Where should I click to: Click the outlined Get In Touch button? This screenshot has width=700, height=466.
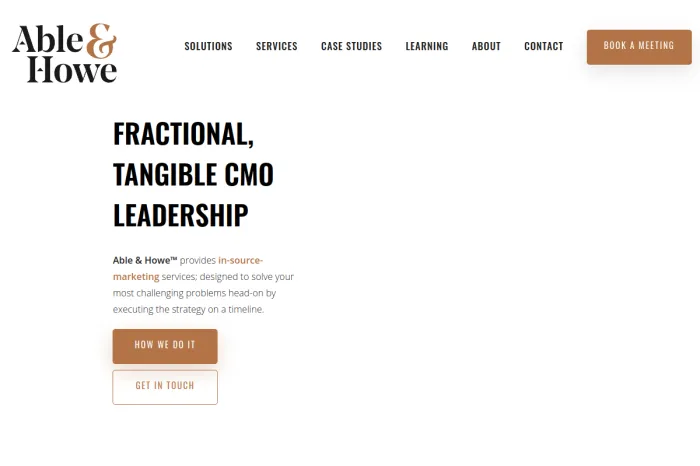click(165, 387)
